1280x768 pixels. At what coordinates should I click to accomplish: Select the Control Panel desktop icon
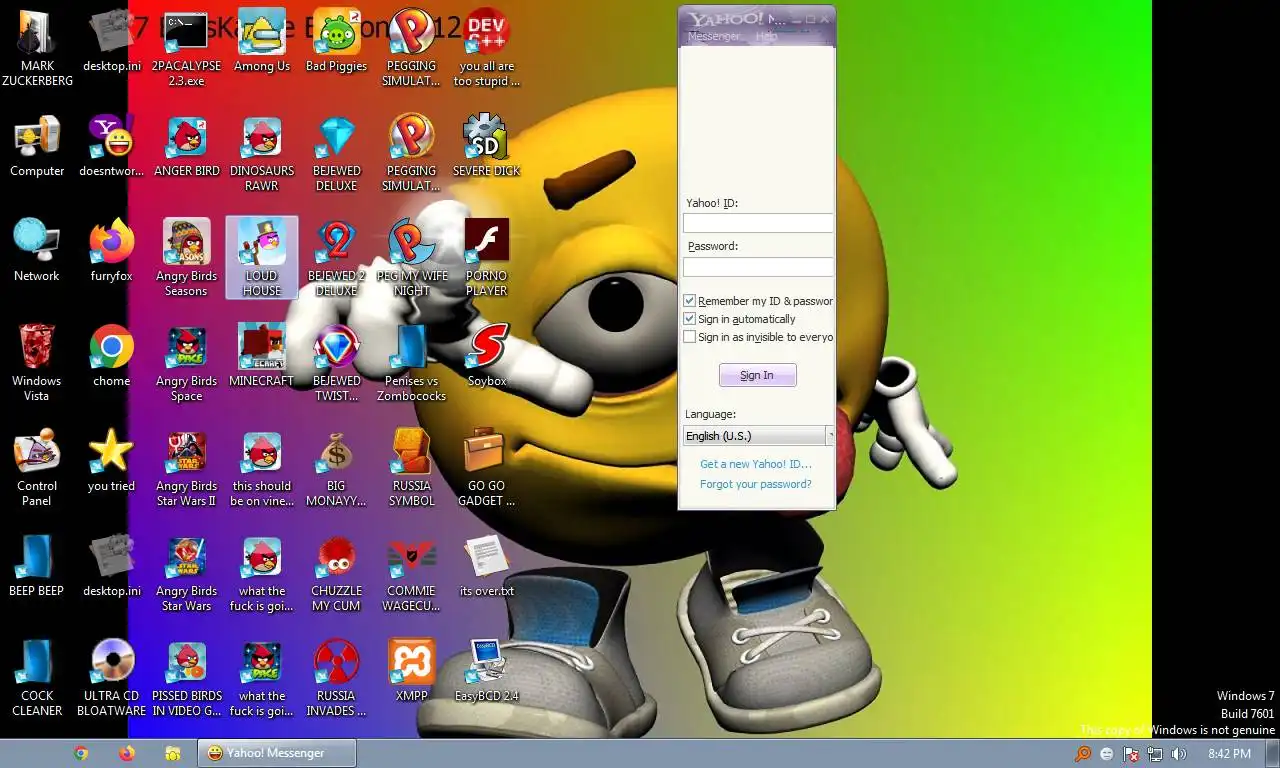click(37, 468)
